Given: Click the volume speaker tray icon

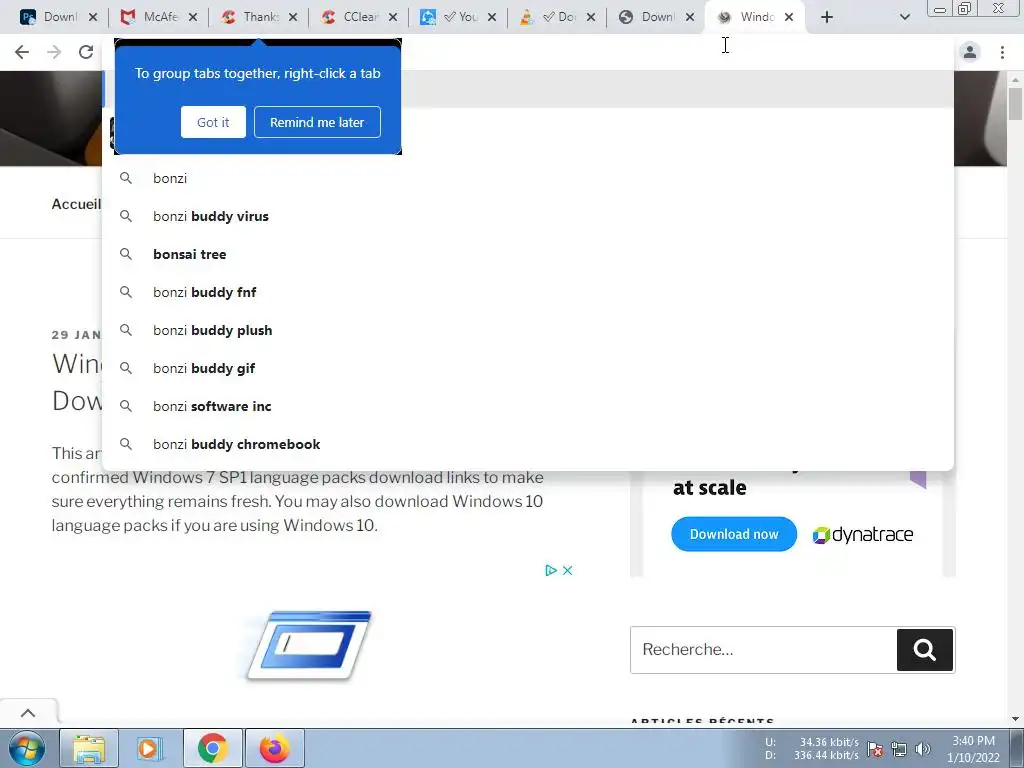Looking at the screenshot, I should point(923,749).
